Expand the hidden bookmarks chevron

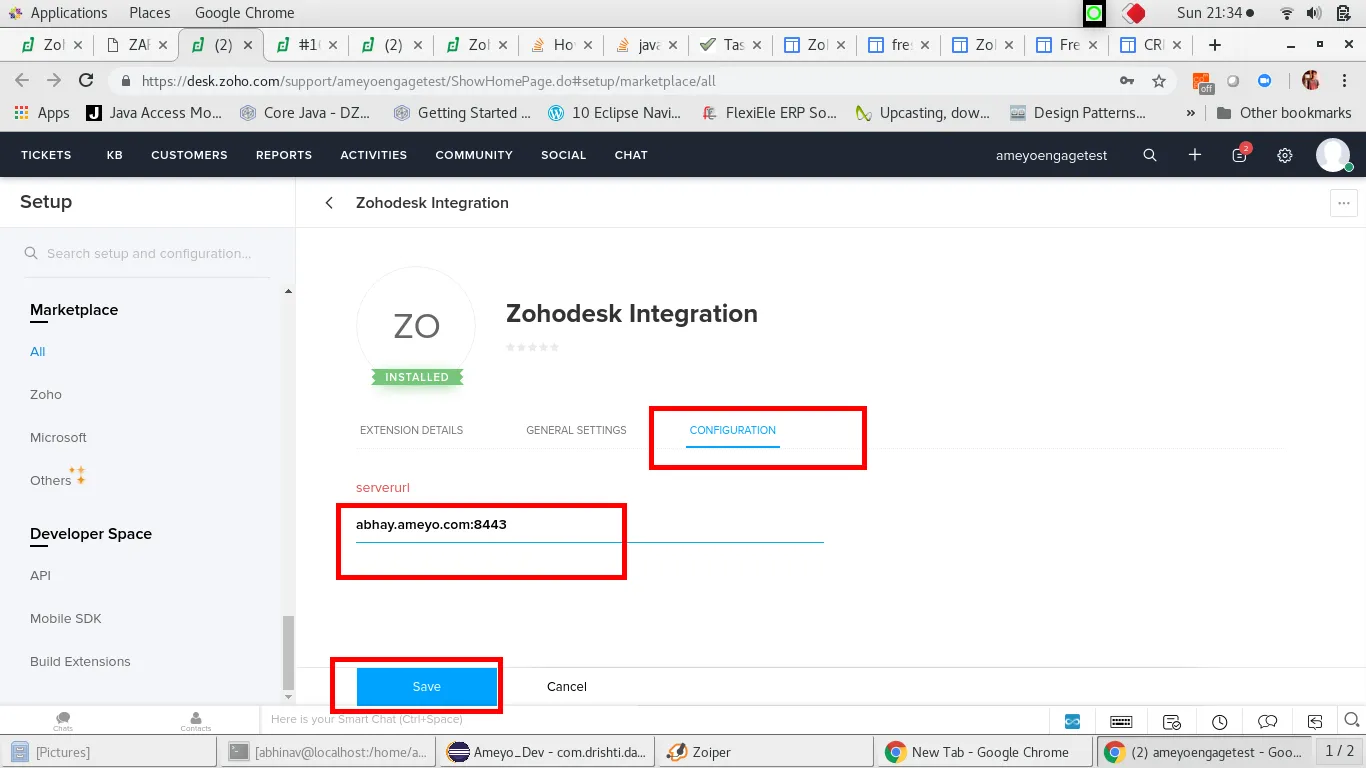click(x=1190, y=113)
